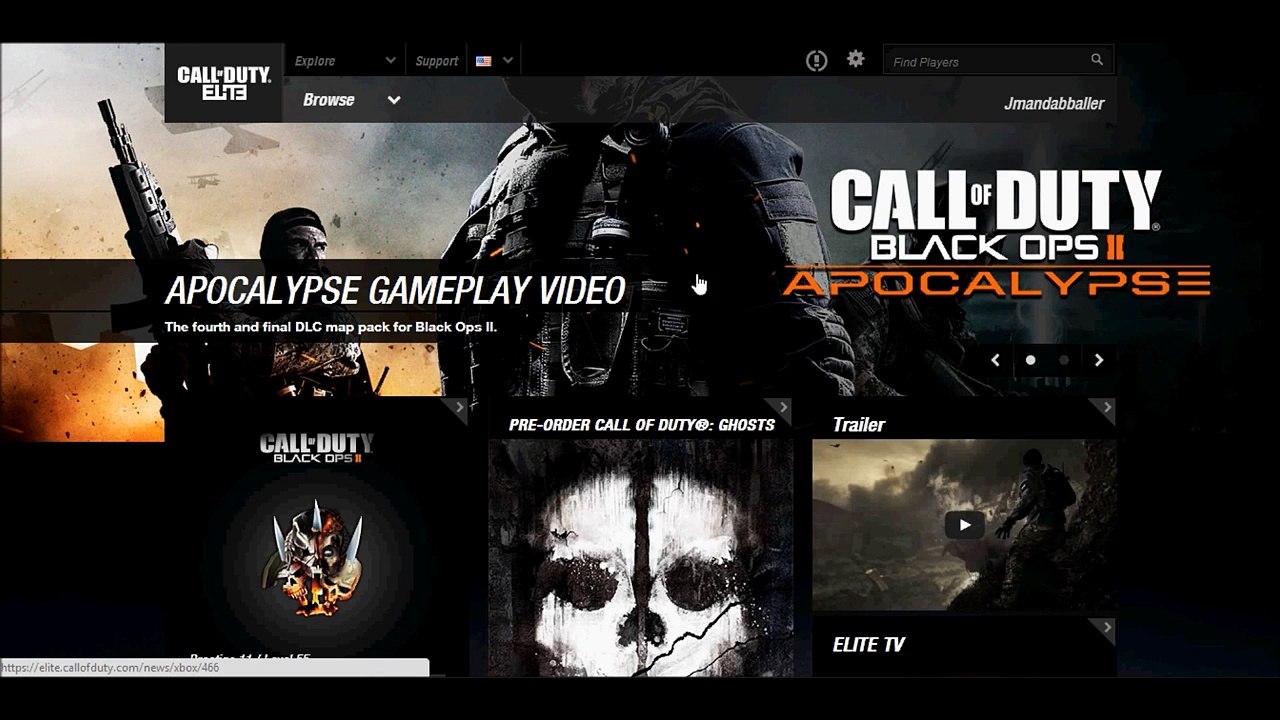Viewport: 1280px width, 720px height.
Task: Click the 'fourth and final DLC map pack' text
Action: tap(331, 327)
